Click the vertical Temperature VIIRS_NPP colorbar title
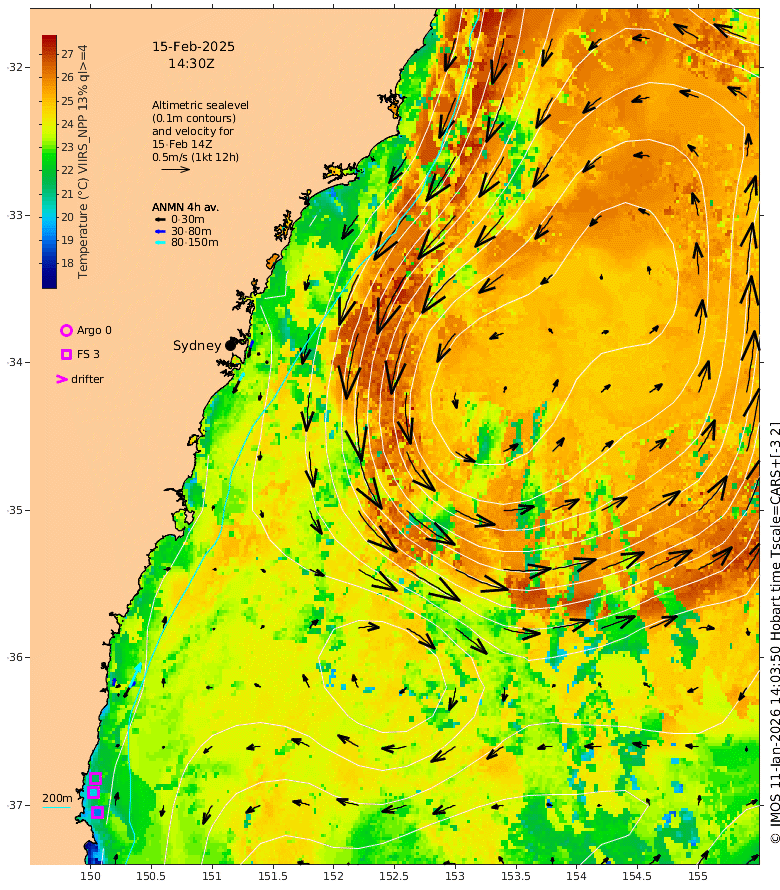Viewport: 780px width, 890px height. point(83,162)
